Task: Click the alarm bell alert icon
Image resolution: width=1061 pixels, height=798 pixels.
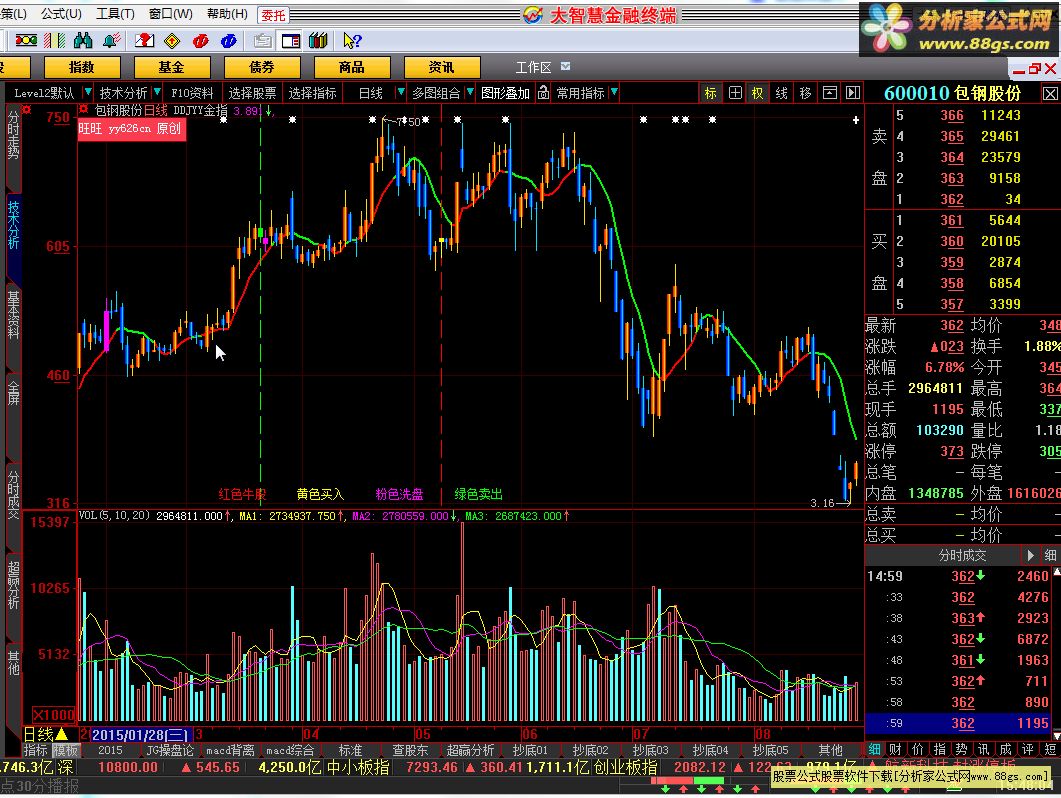Action: point(111,41)
